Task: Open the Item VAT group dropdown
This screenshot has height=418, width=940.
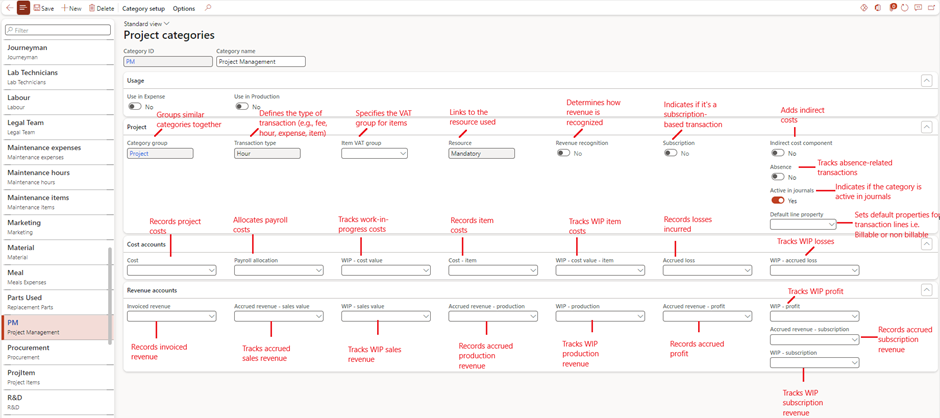Action: [x=403, y=154]
